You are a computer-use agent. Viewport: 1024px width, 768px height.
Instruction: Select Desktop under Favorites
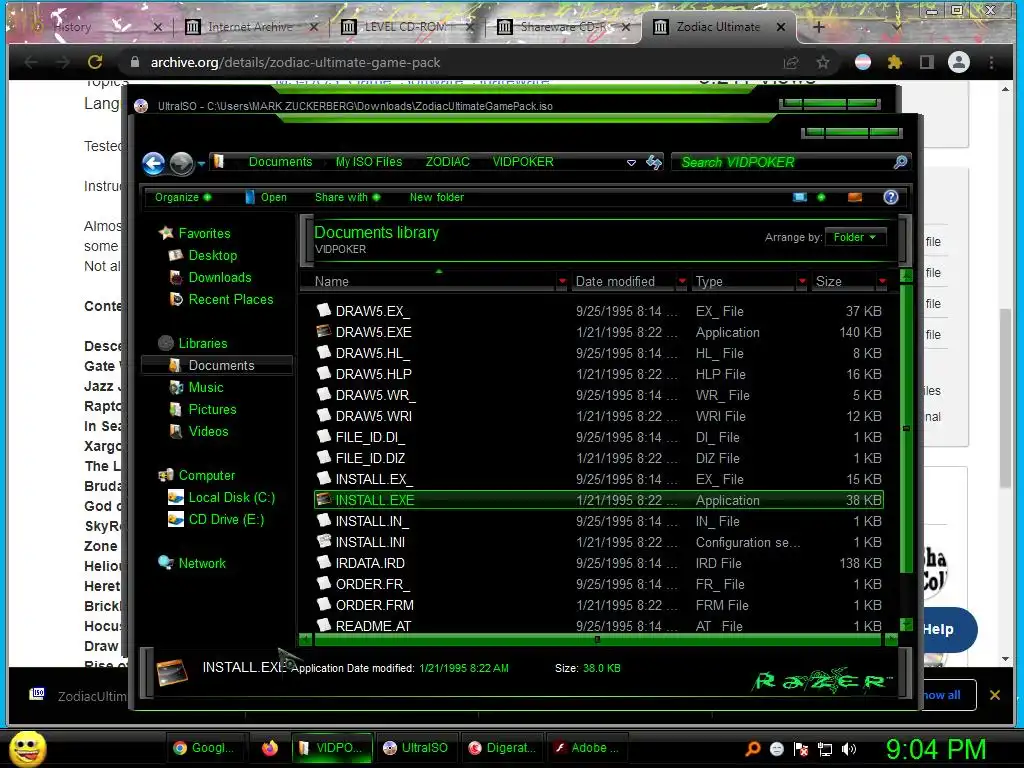pyautogui.click(x=203, y=255)
